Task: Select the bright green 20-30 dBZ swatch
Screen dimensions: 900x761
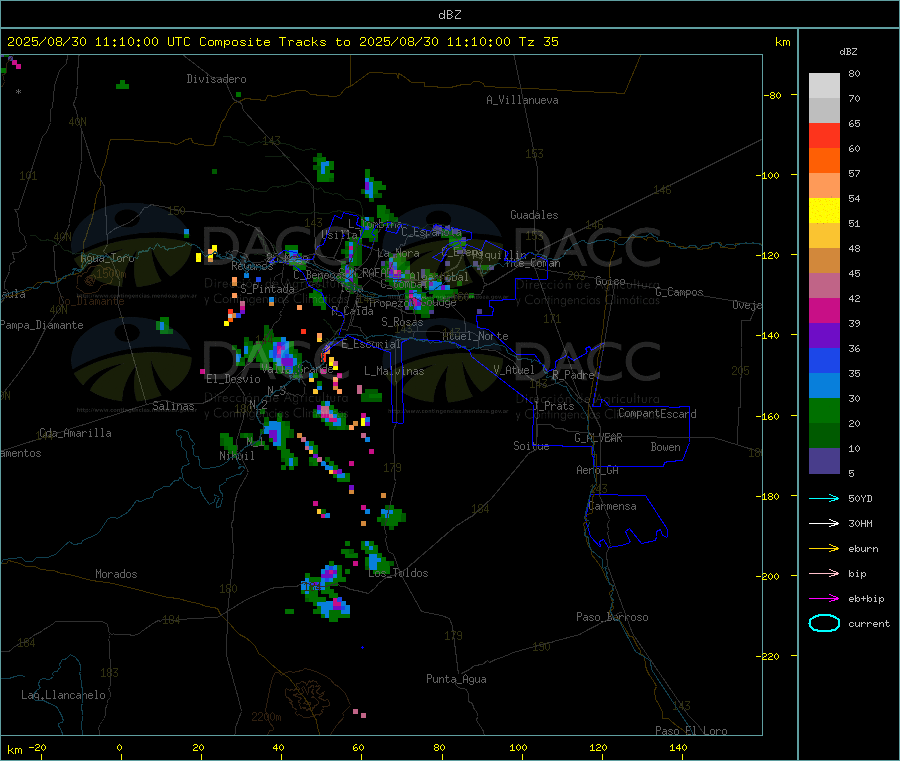Action: [x=824, y=410]
